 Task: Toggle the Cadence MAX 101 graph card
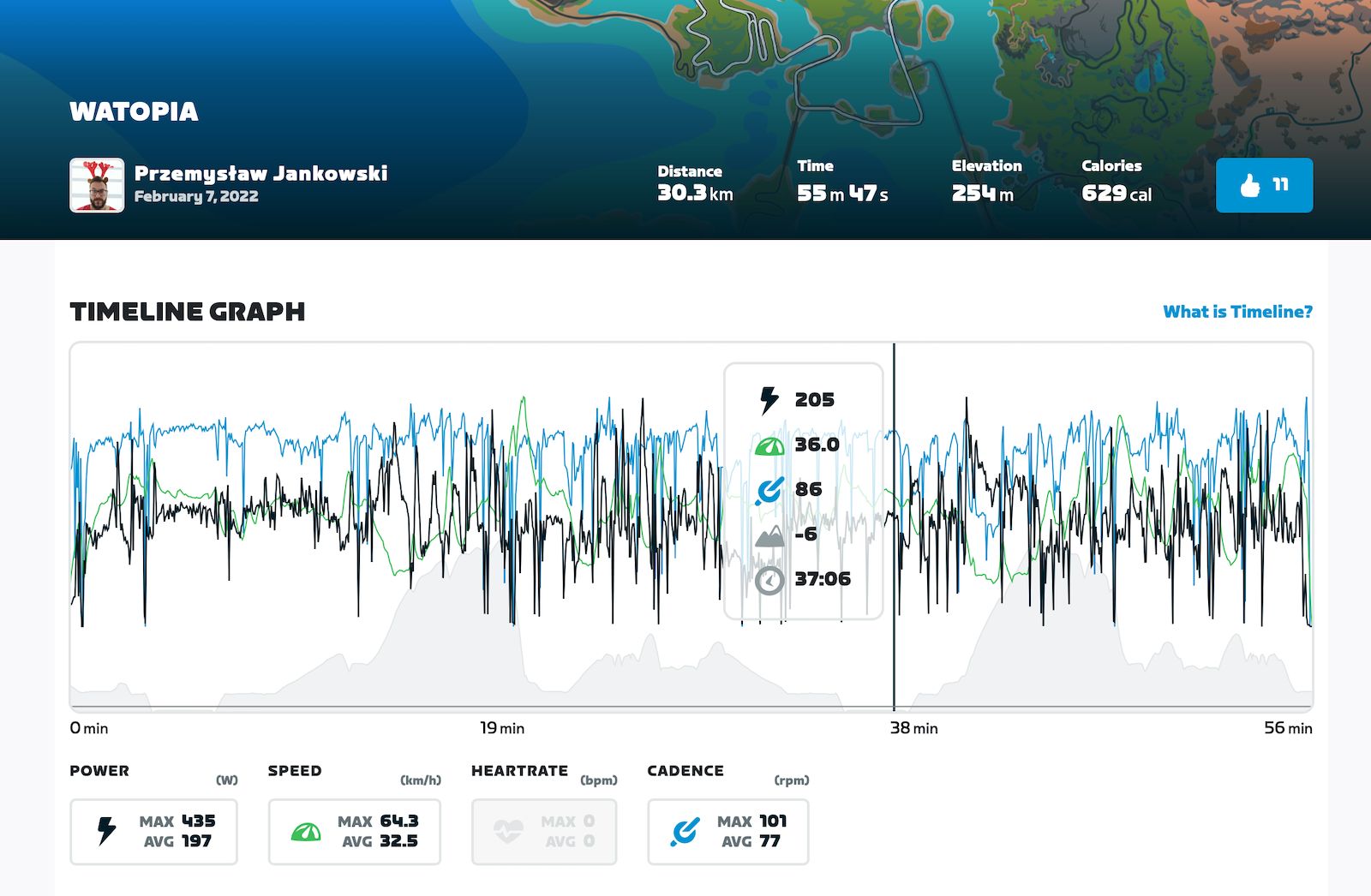pos(727,832)
